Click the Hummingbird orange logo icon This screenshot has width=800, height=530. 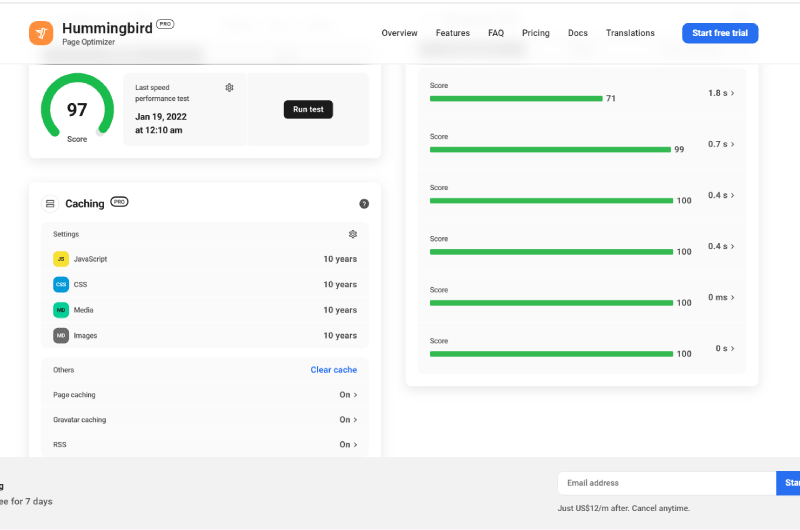tap(41, 33)
